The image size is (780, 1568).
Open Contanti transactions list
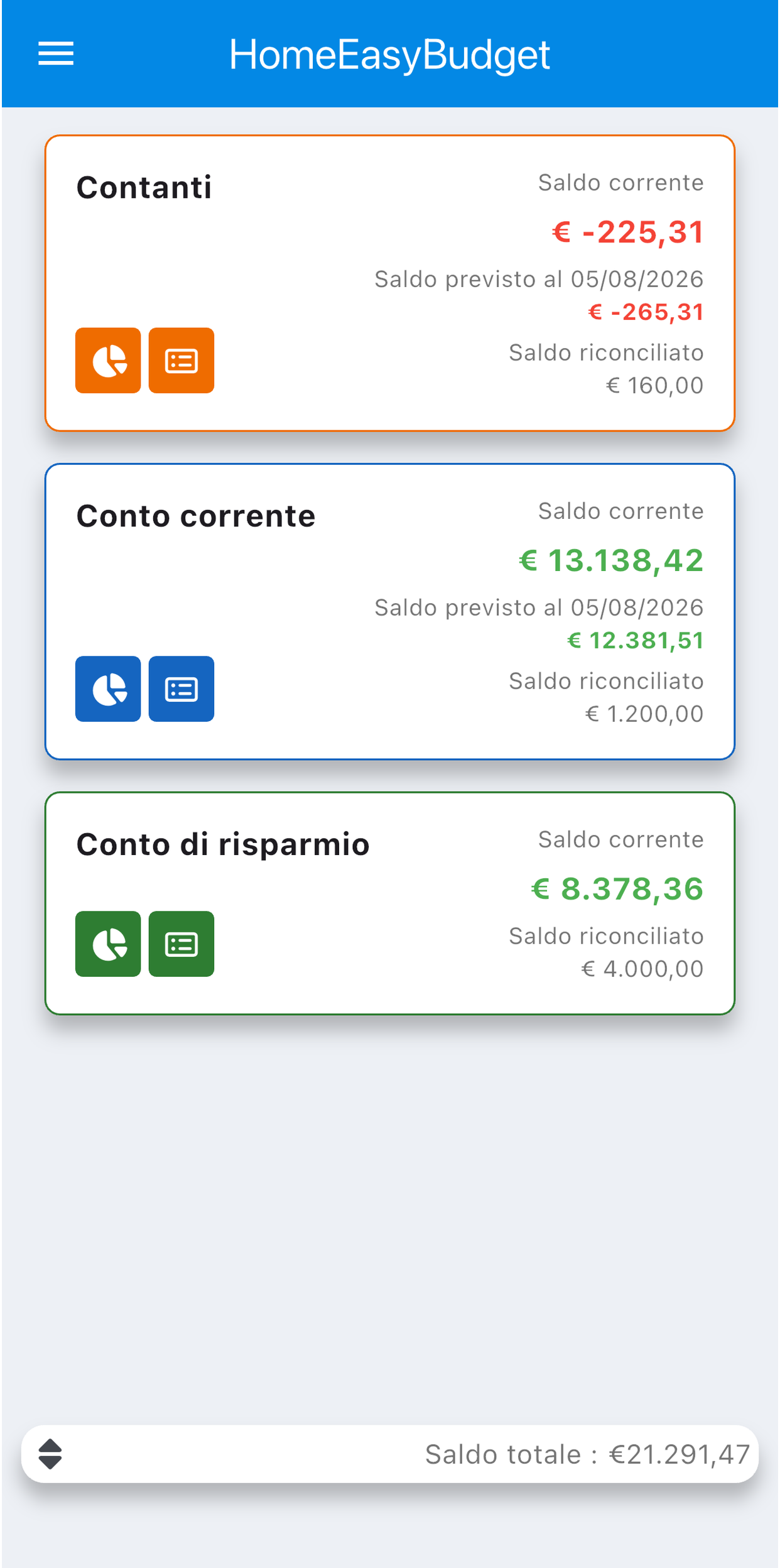coord(181,361)
